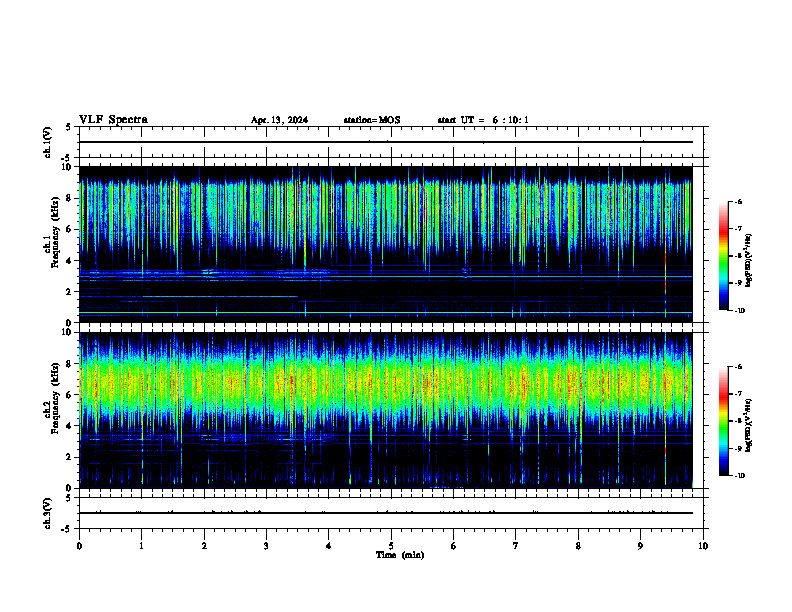Click the "station=MOS" header label
792x612 pixels.
pyautogui.click(x=372, y=120)
